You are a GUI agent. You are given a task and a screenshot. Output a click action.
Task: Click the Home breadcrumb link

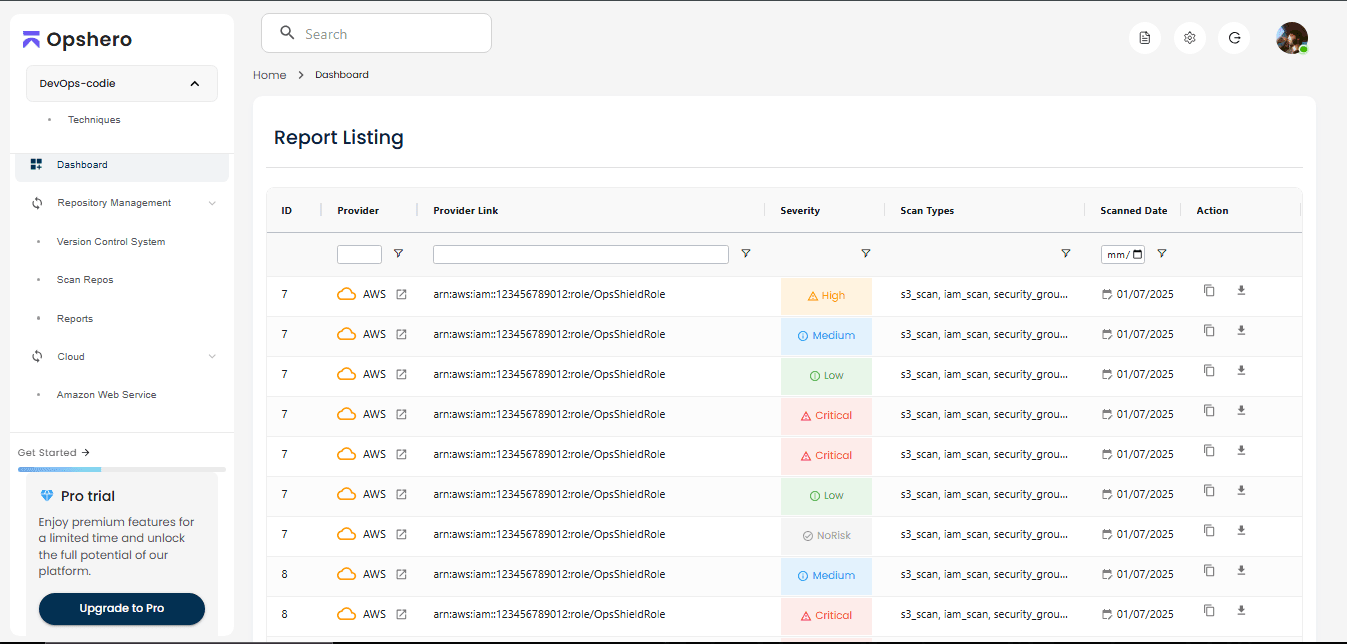(x=269, y=75)
